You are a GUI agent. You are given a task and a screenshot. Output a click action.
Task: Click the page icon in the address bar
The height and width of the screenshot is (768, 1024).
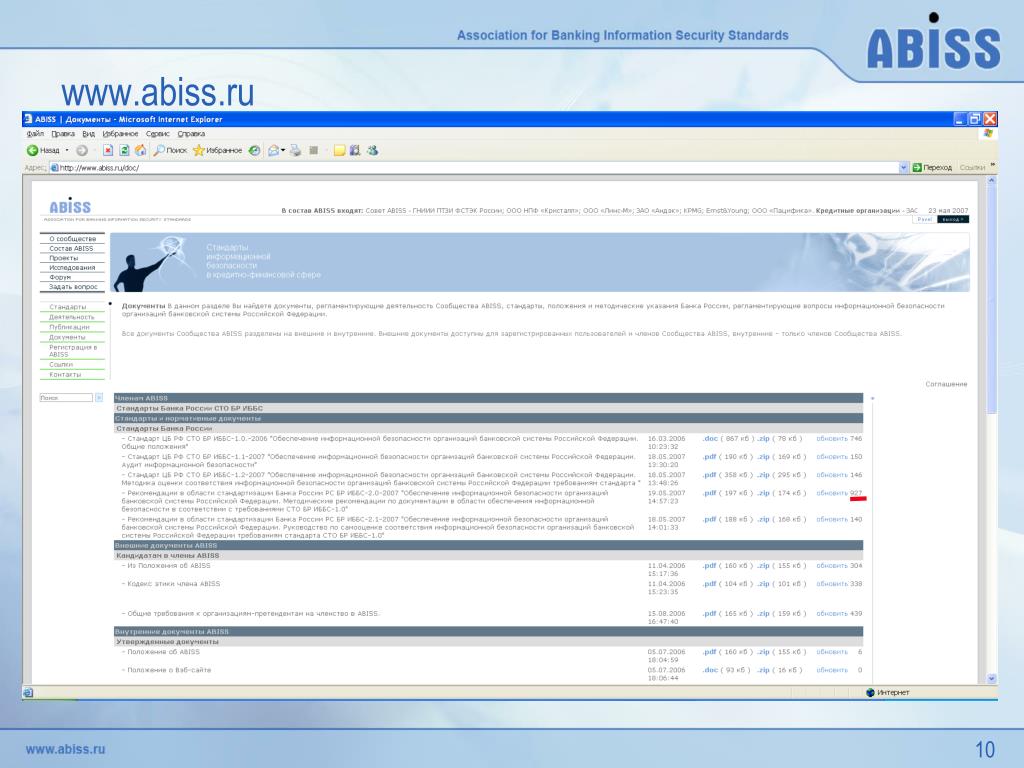55,168
